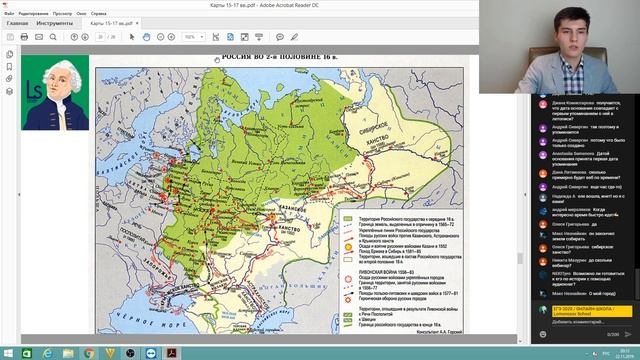
Task: Open OBS Studio from the taskbar
Action: point(130,353)
